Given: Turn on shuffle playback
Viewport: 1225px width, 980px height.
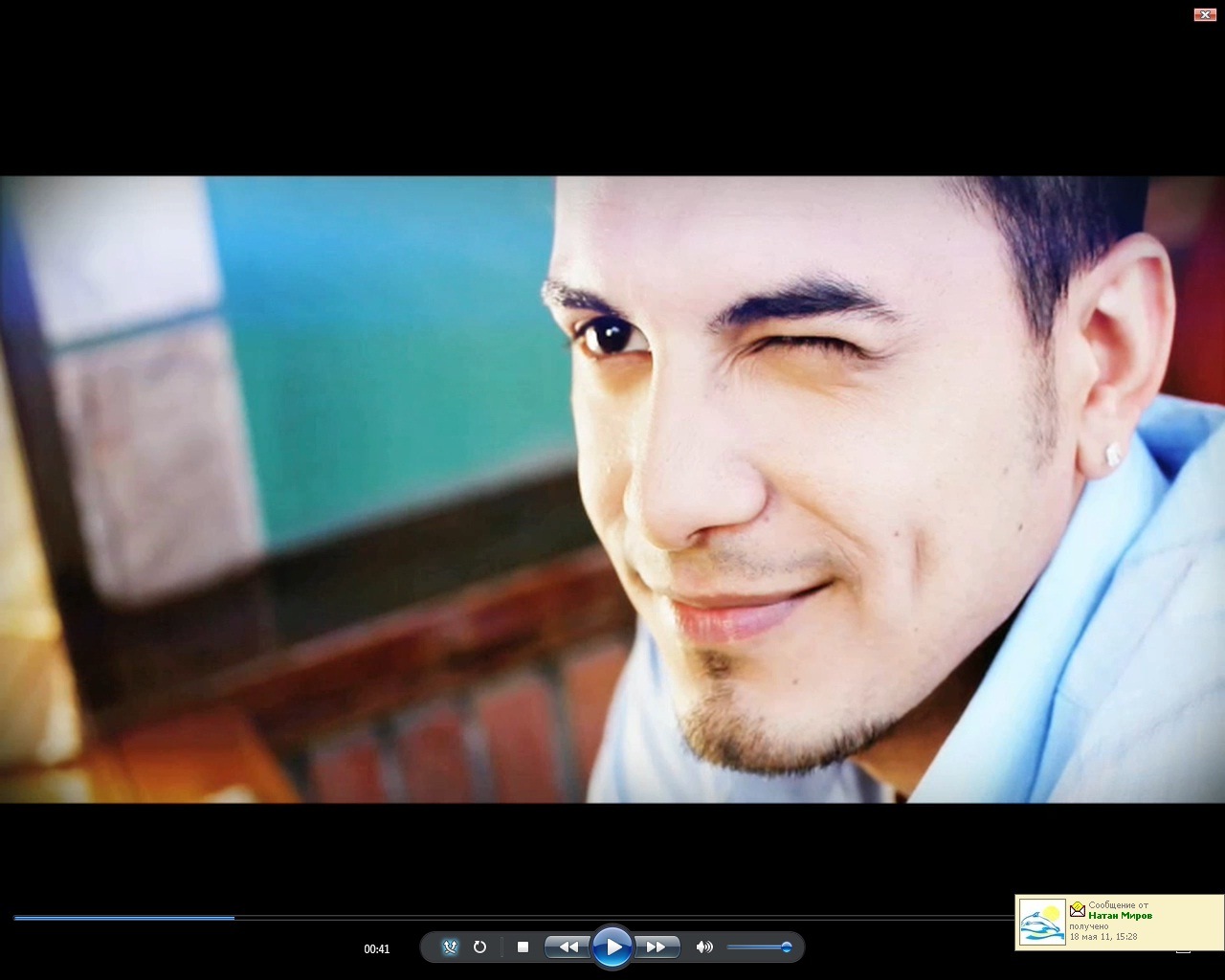Looking at the screenshot, I should pyautogui.click(x=451, y=947).
